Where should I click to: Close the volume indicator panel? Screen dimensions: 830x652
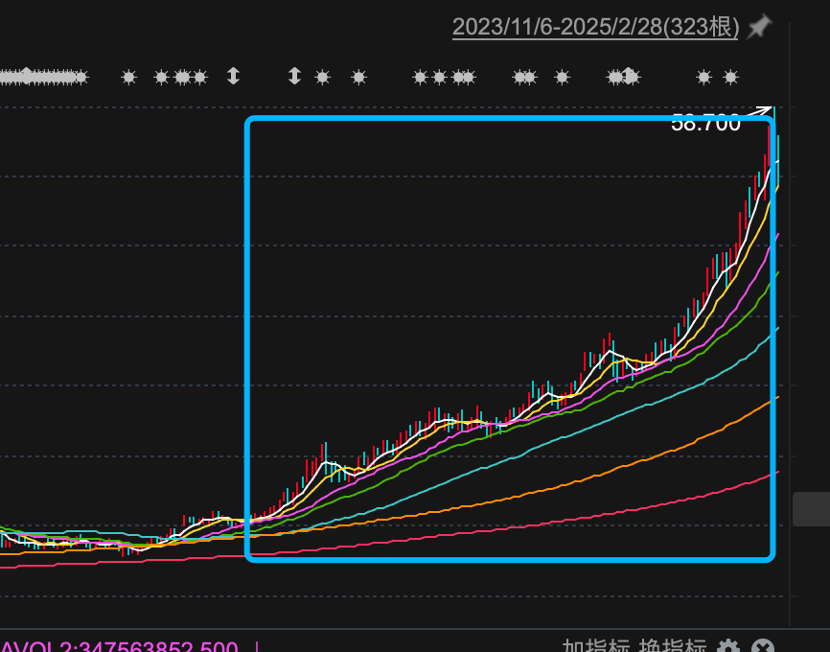pos(763,646)
